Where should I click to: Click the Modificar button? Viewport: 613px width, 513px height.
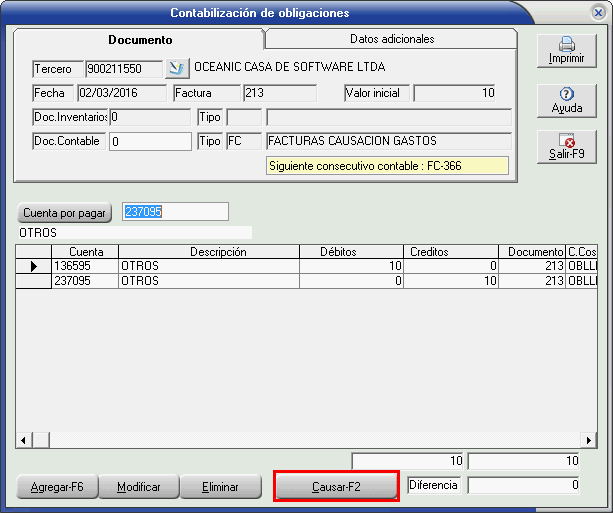tap(139, 487)
